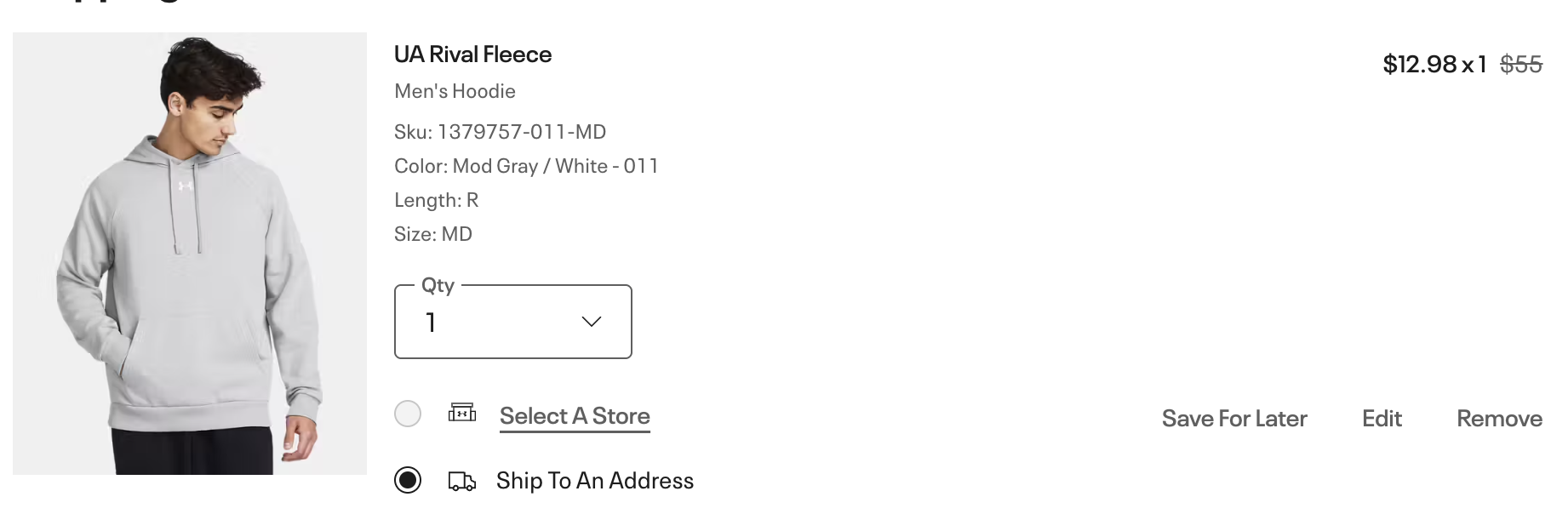Viewport: 1568px width, 514px height.
Task: Open the "Select A Store" link
Action: [575, 416]
